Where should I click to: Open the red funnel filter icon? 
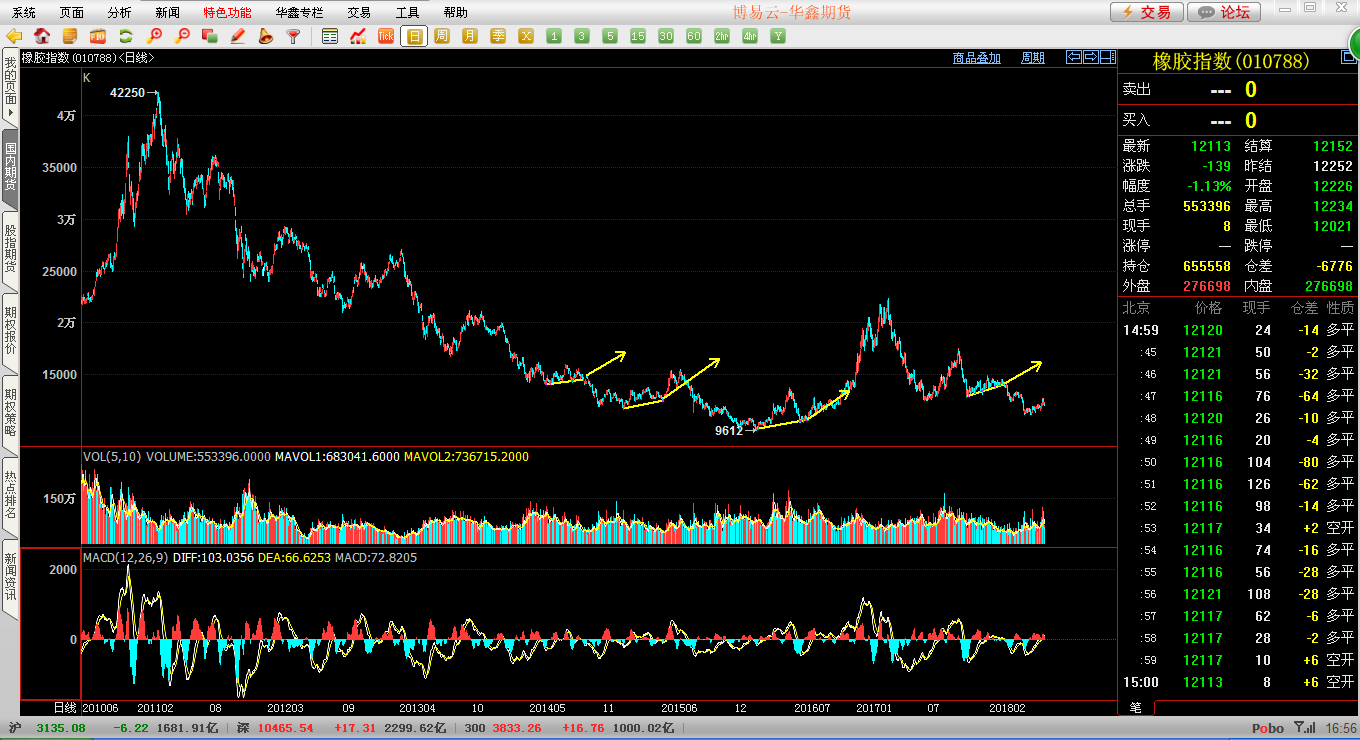point(294,36)
